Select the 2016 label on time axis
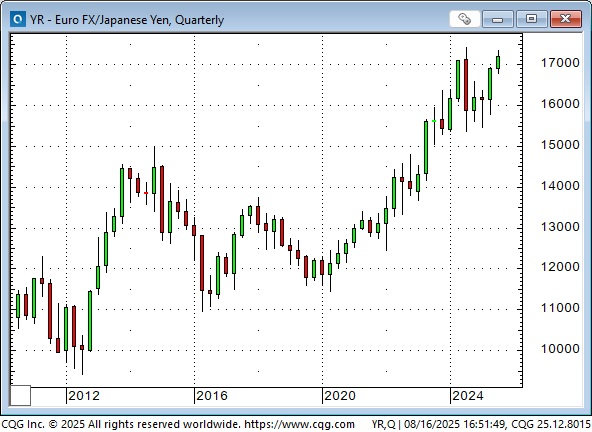 coord(212,396)
